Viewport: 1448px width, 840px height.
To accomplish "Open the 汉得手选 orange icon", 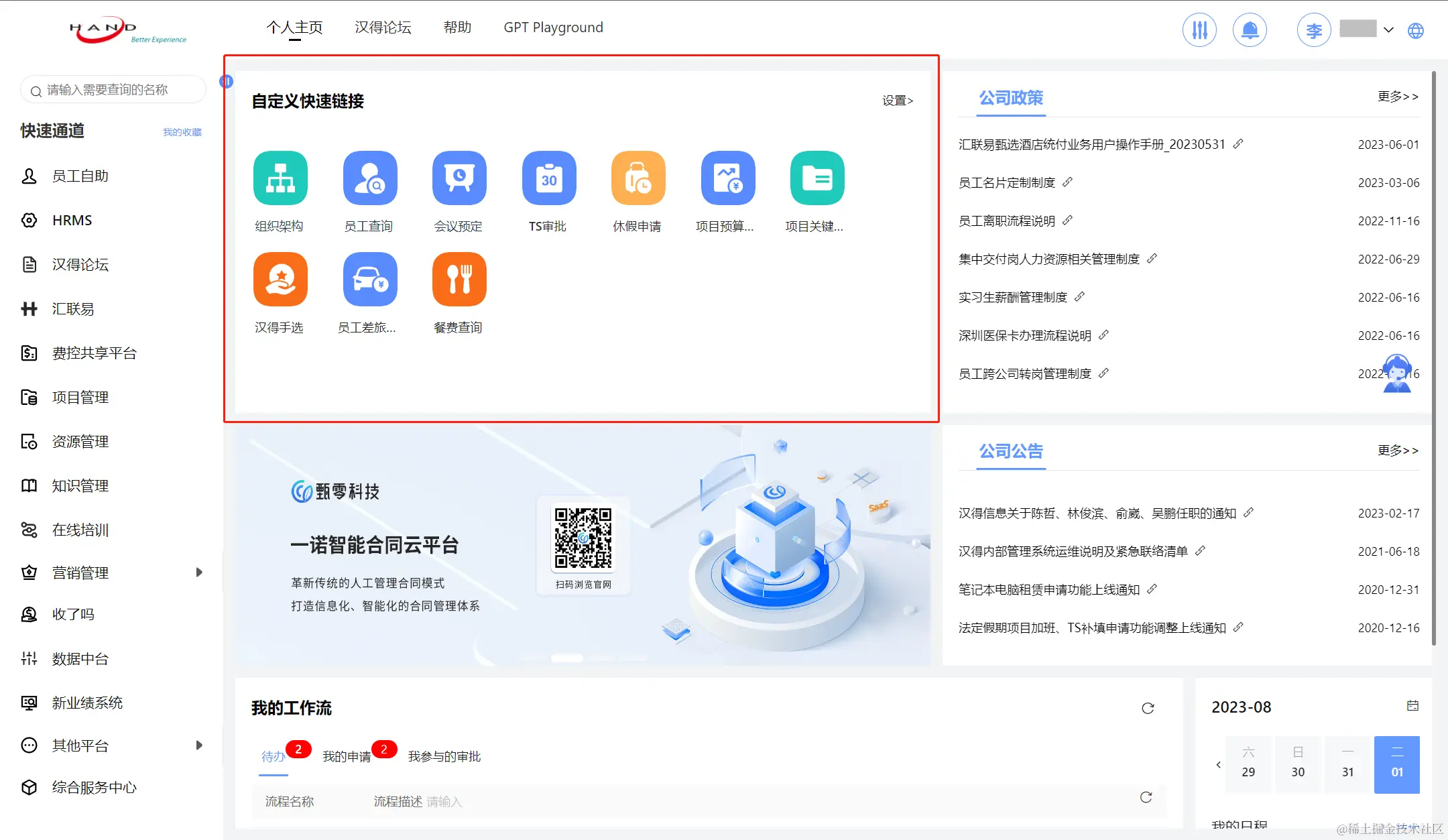I will click(x=280, y=279).
